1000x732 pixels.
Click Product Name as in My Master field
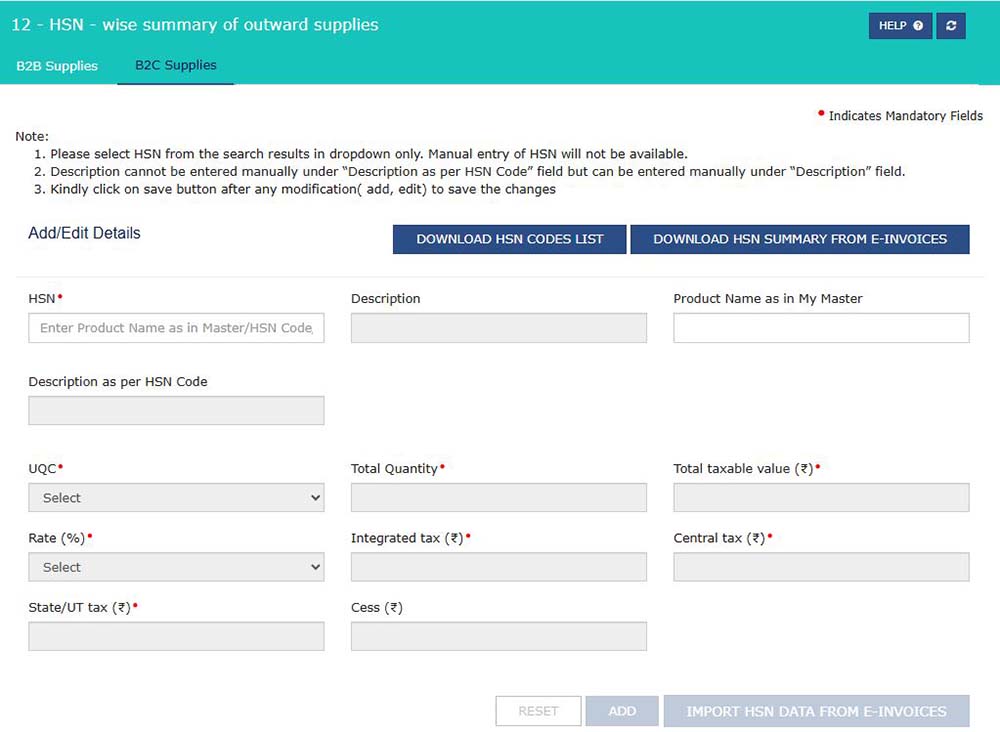[x=821, y=328]
